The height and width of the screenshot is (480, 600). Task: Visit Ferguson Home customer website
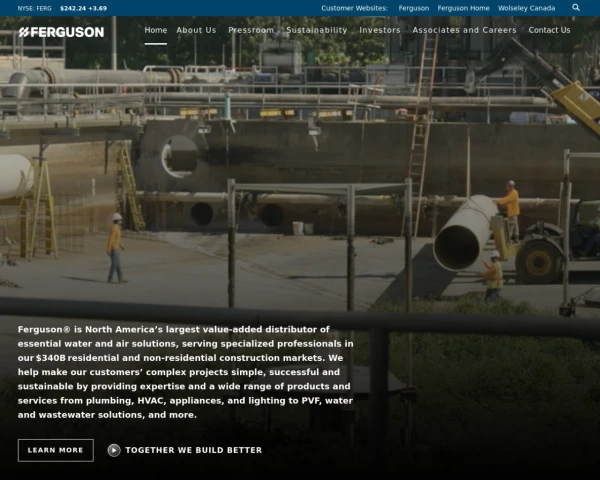(x=463, y=8)
